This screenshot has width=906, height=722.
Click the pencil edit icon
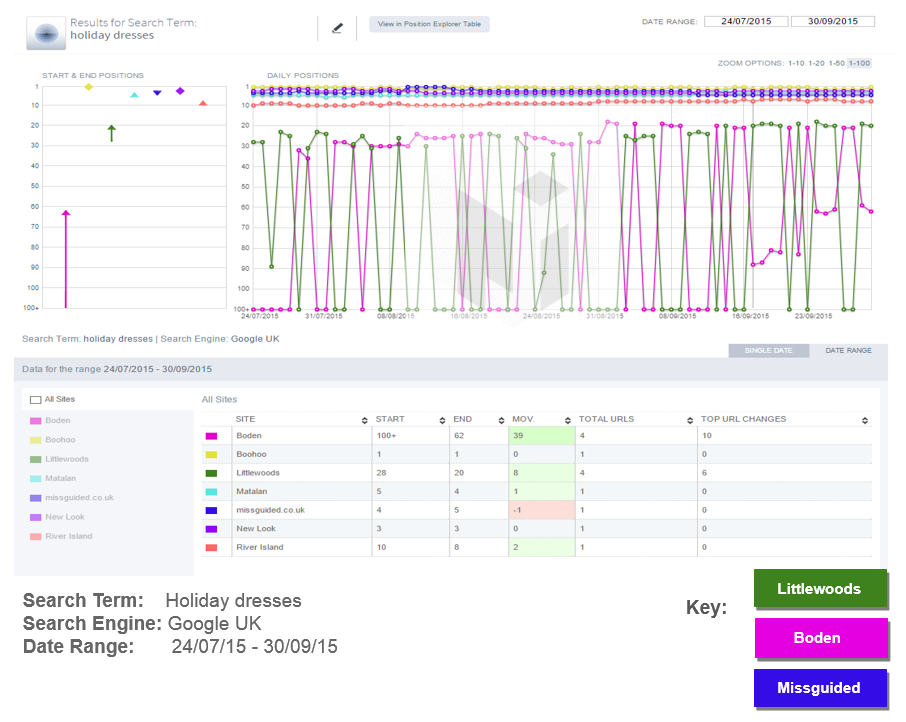pyautogui.click(x=337, y=28)
